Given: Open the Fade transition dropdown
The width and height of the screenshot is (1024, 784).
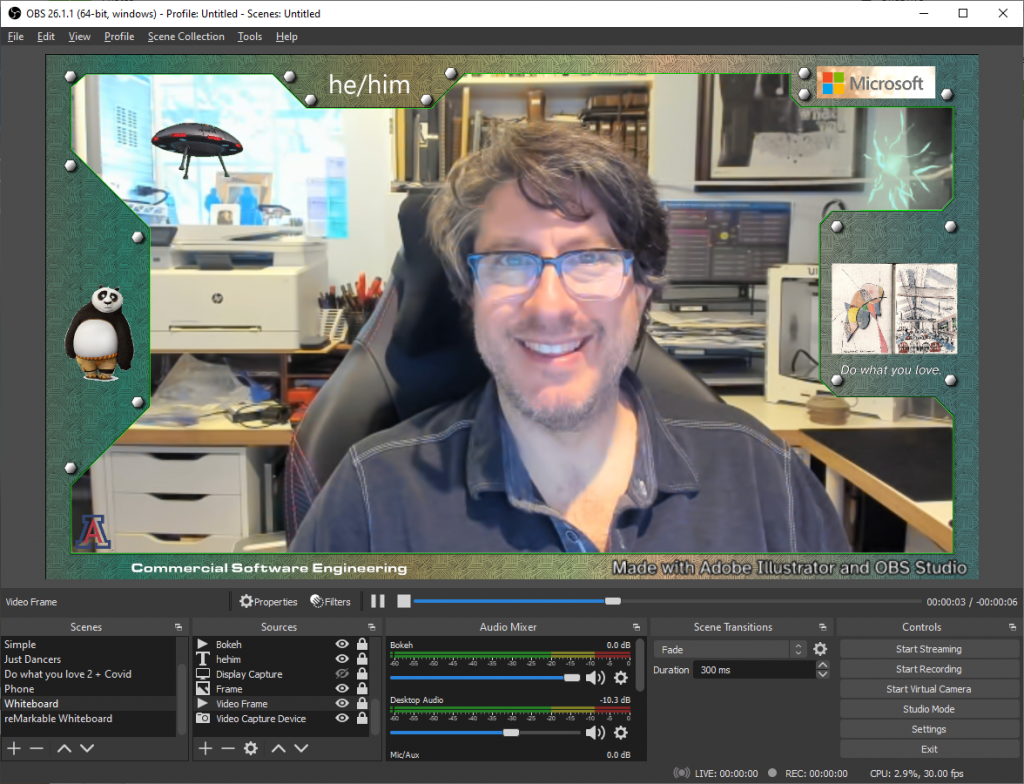Looking at the screenshot, I should (x=730, y=649).
